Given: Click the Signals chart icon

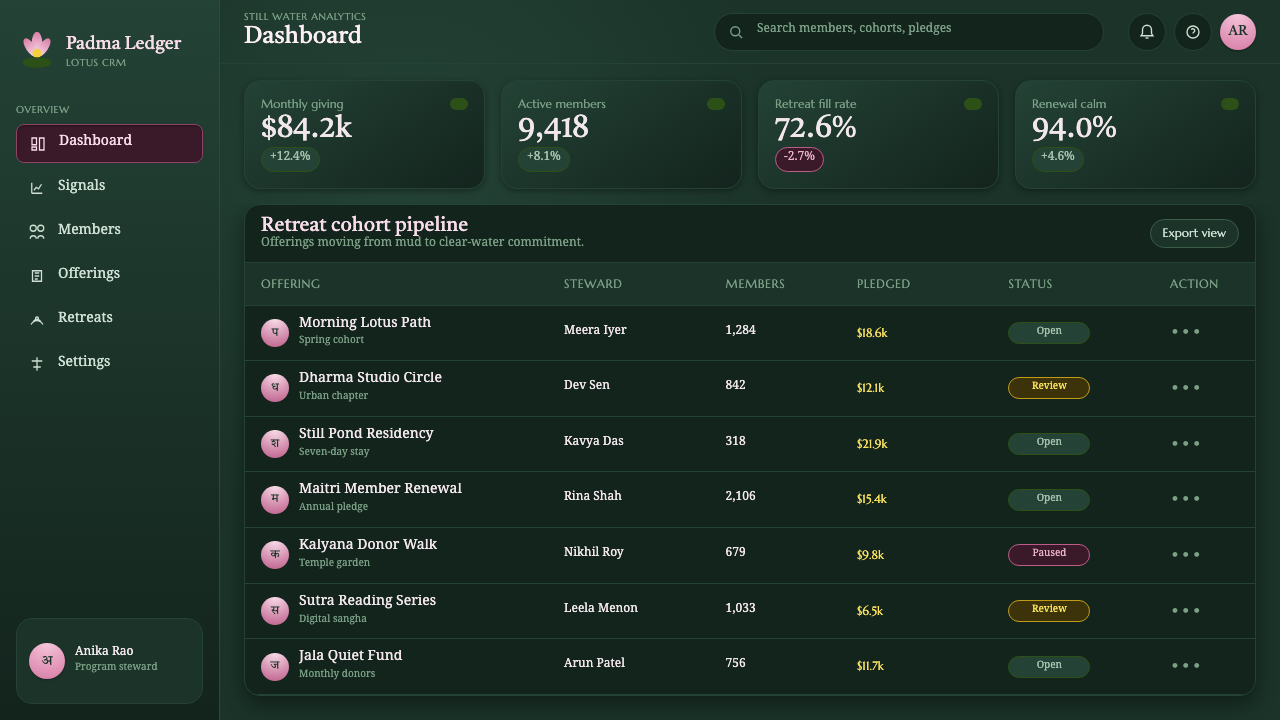Looking at the screenshot, I should click(37, 188).
